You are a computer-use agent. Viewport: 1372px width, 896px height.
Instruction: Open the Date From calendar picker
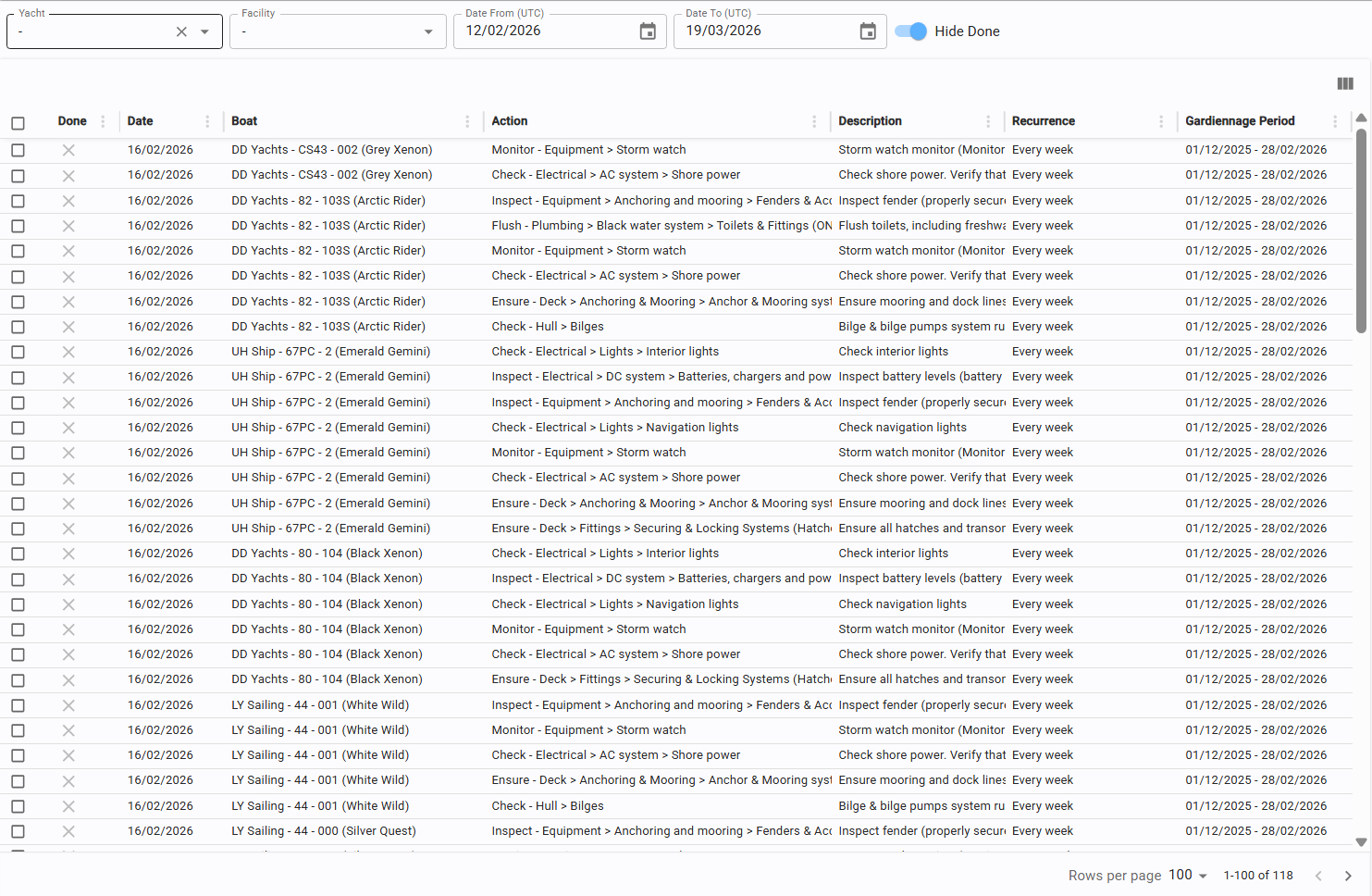click(x=648, y=31)
